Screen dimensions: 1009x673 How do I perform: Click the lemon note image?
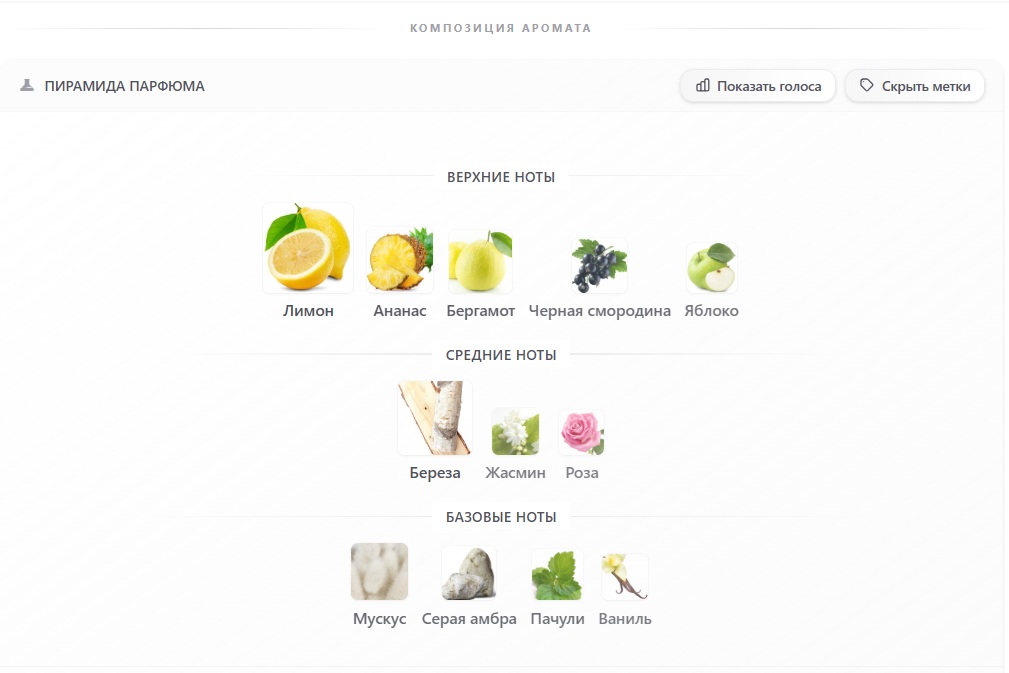[x=308, y=248]
